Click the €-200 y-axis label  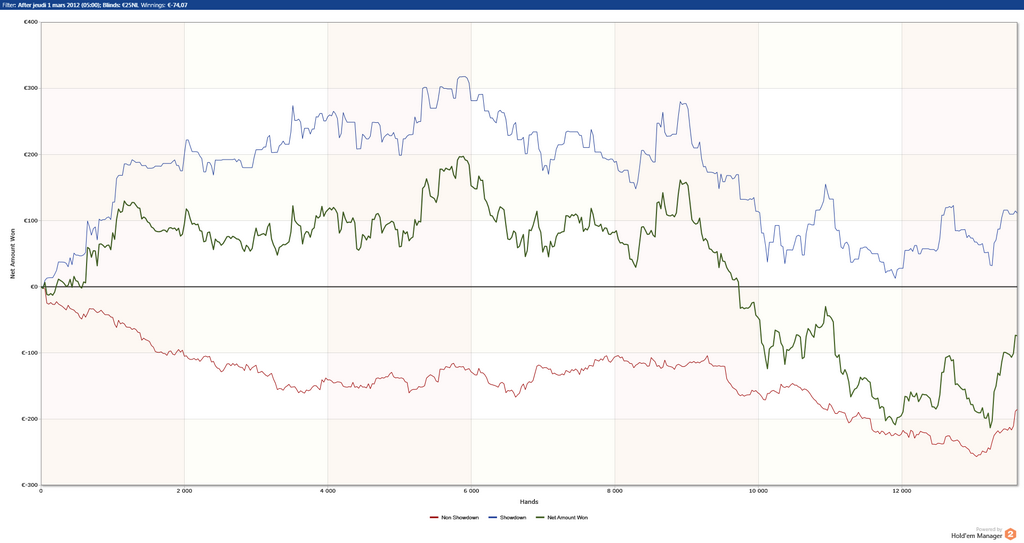pos(30,419)
